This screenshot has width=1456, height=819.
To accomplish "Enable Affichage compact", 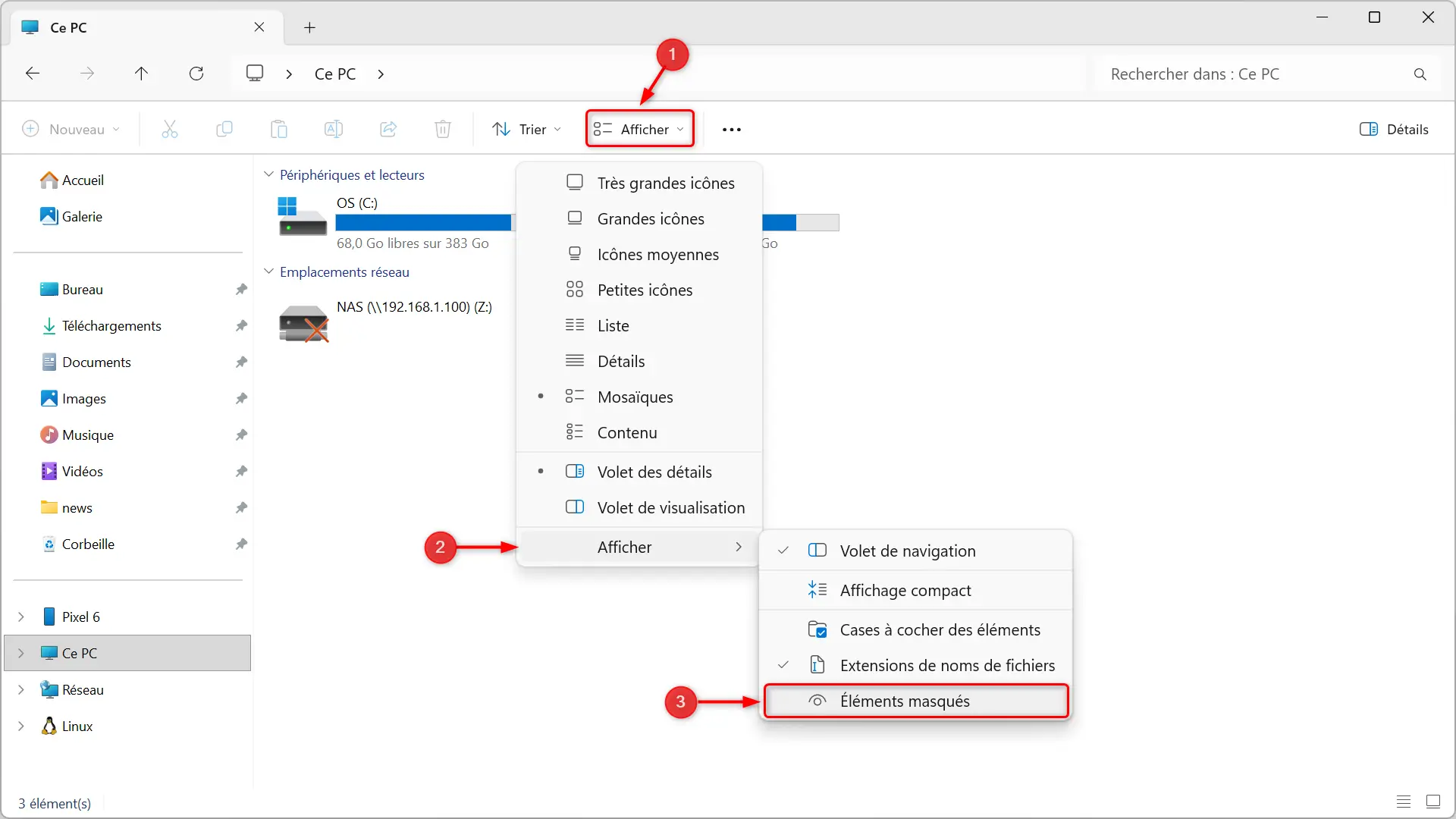I will (916, 590).
